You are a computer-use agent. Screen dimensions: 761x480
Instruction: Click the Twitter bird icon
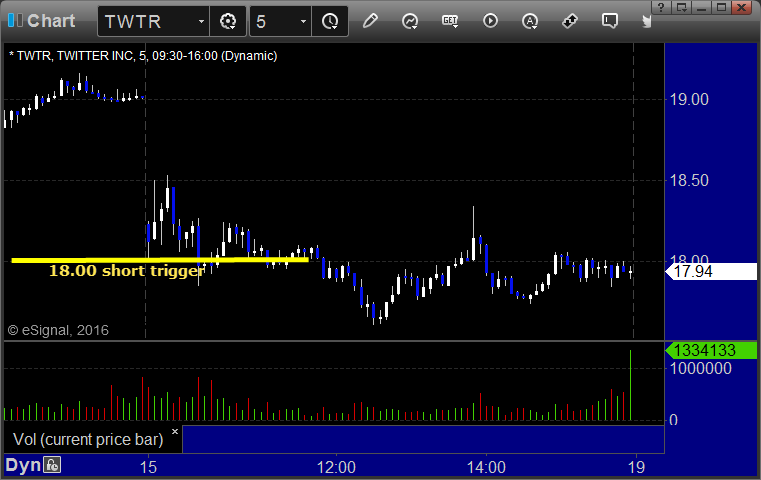[x=646, y=21]
